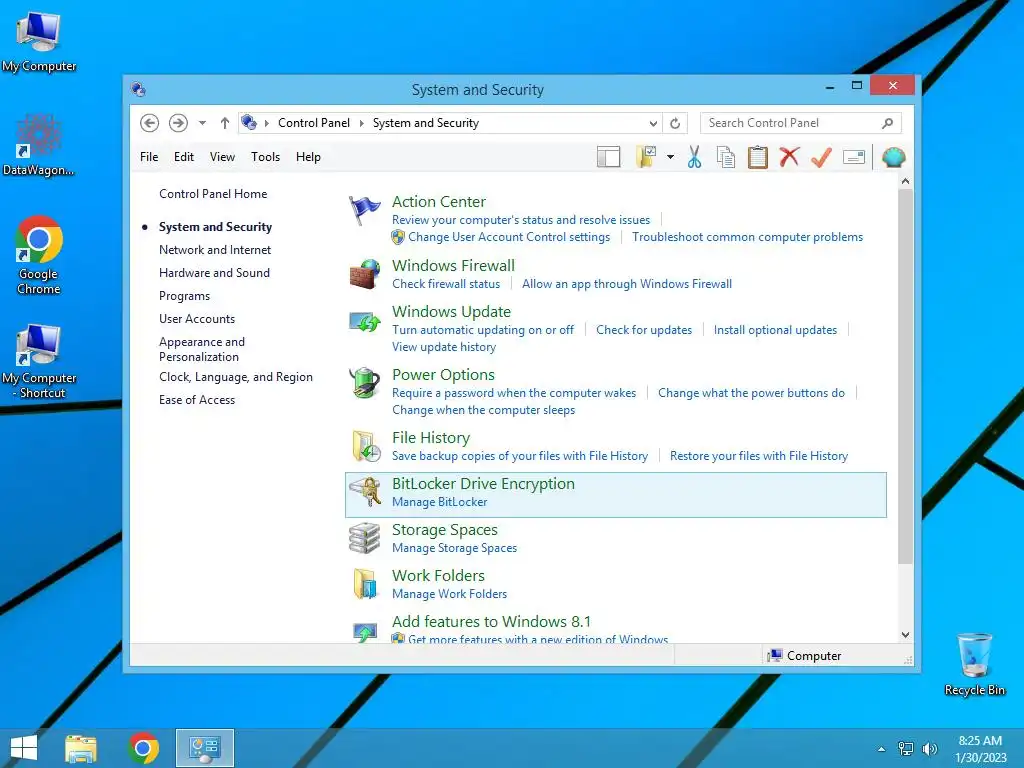Open the folder options dropdown arrow
Image resolution: width=1024 pixels, height=768 pixels.
(x=671, y=157)
